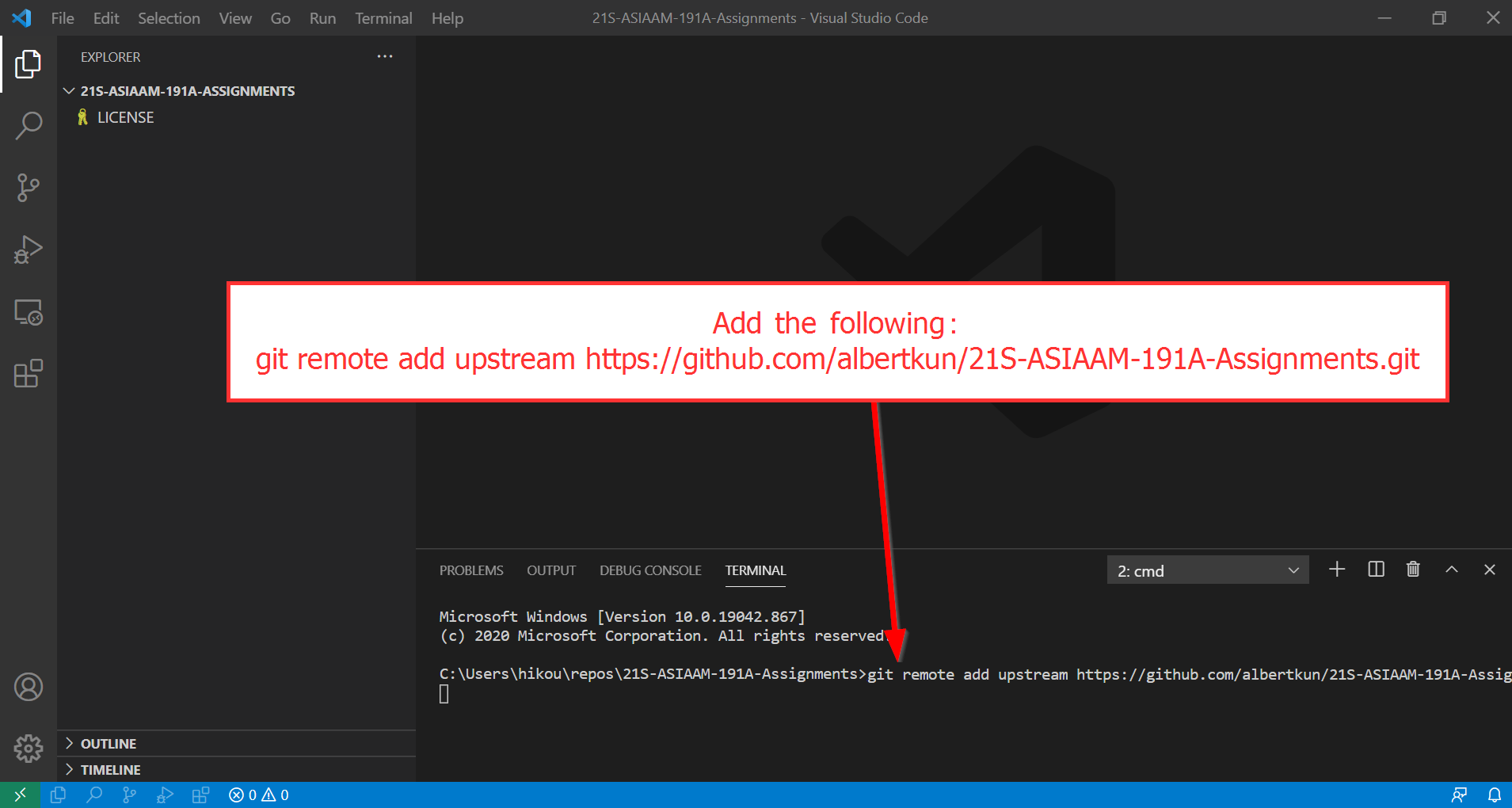Expand the TIMELINE section
The height and width of the screenshot is (808, 1512).
[x=110, y=770]
